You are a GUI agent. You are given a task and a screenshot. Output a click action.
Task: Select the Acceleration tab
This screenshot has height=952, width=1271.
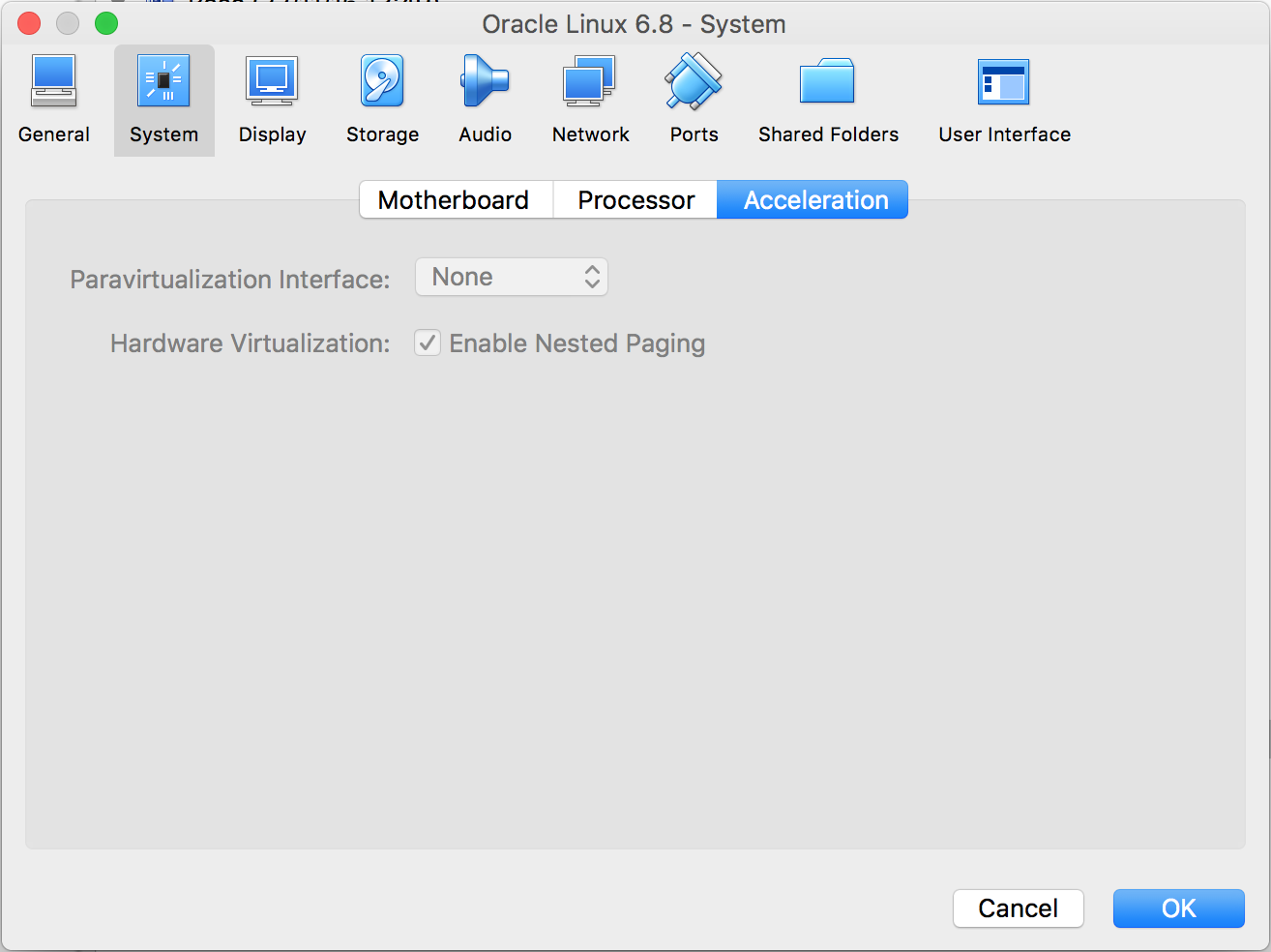(x=813, y=199)
